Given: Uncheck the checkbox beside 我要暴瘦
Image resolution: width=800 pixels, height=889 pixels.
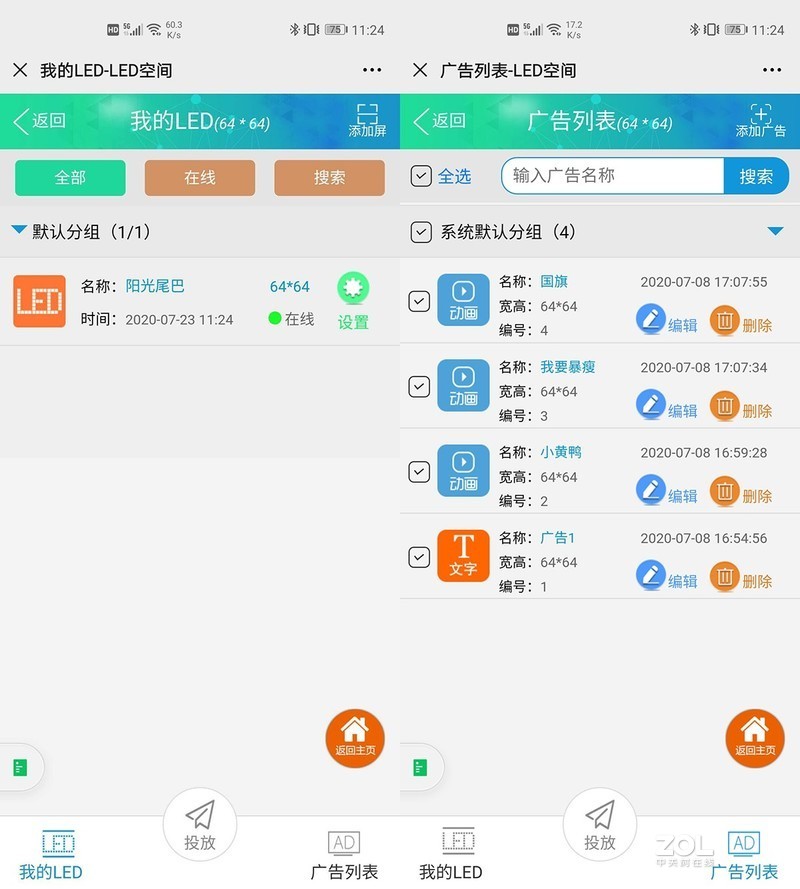Looking at the screenshot, I should click(x=421, y=386).
